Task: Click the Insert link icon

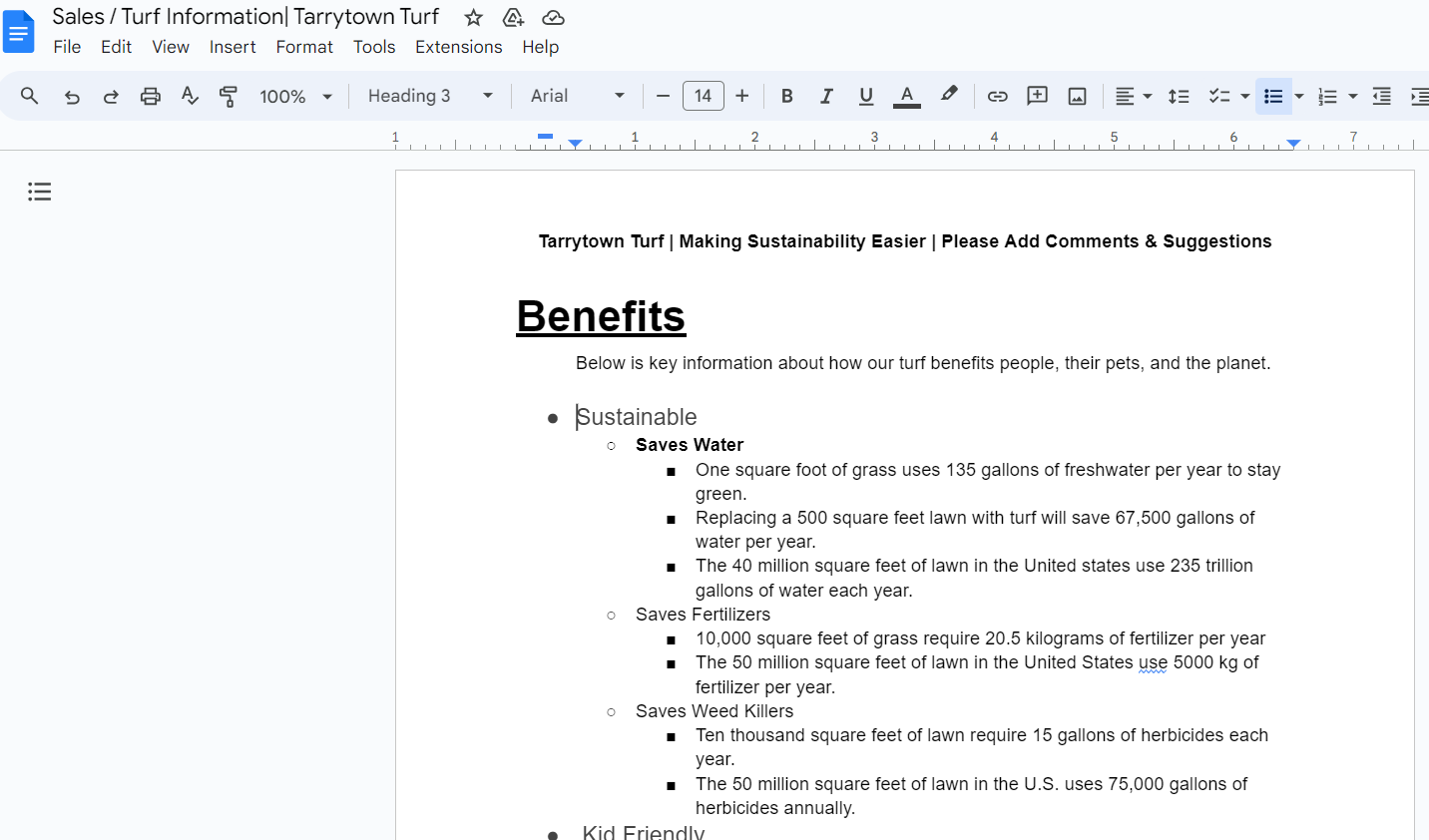Action: click(997, 96)
